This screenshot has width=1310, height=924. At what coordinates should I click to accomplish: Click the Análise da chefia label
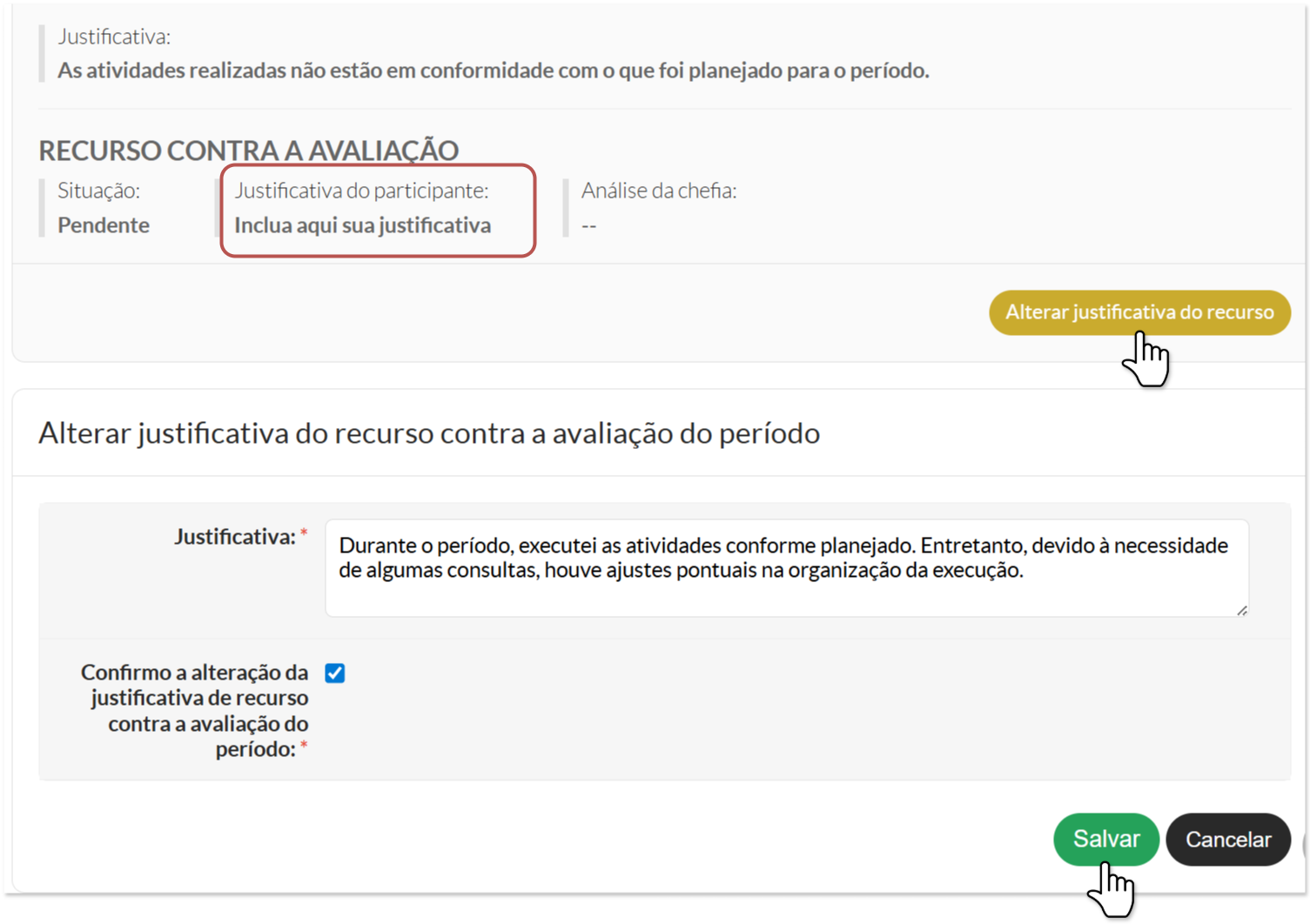(x=658, y=191)
